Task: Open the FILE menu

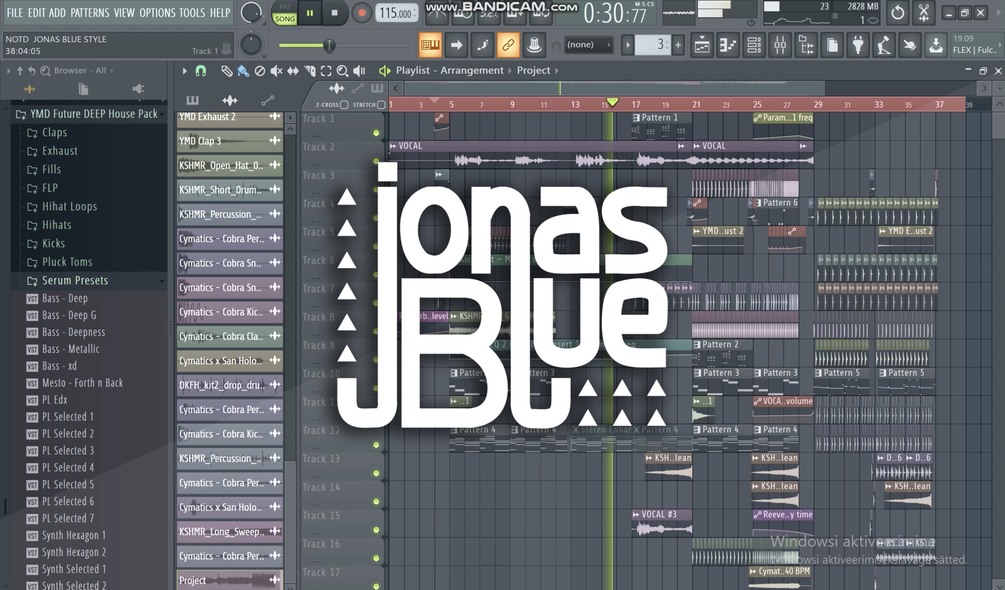Action: click(15, 12)
